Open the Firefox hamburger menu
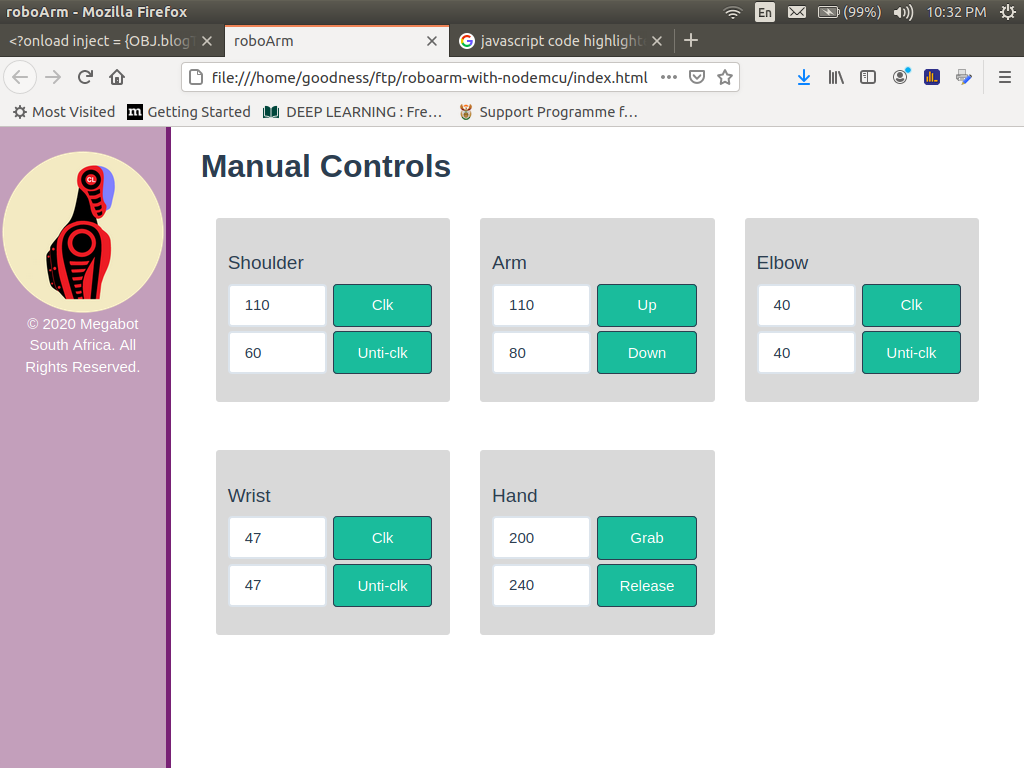The height and width of the screenshot is (768, 1024). click(x=1005, y=77)
